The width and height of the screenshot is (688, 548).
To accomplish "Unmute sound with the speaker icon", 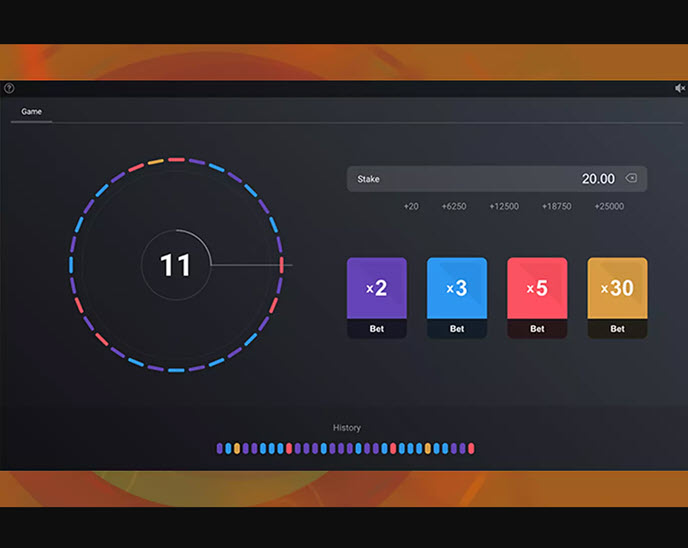I will [x=680, y=88].
